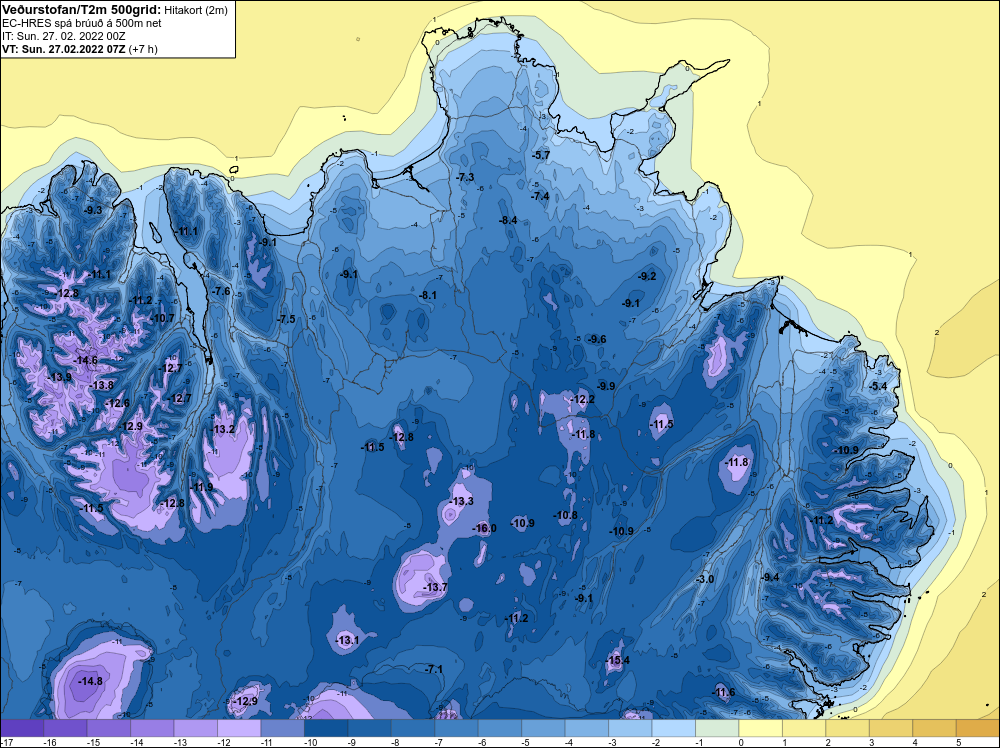Click the -13.7 temperature label
The height and width of the screenshot is (748, 1000).
click(x=436, y=587)
